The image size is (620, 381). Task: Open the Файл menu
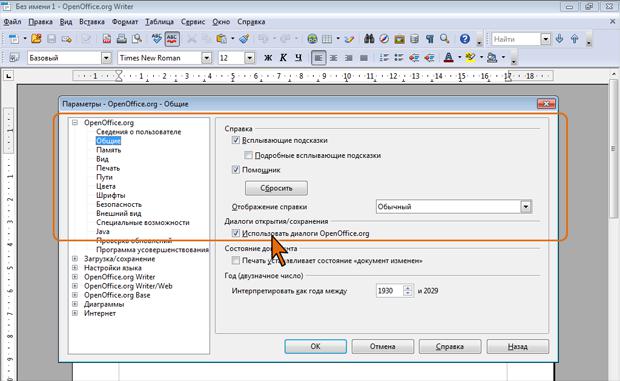click(x=12, y=22)
